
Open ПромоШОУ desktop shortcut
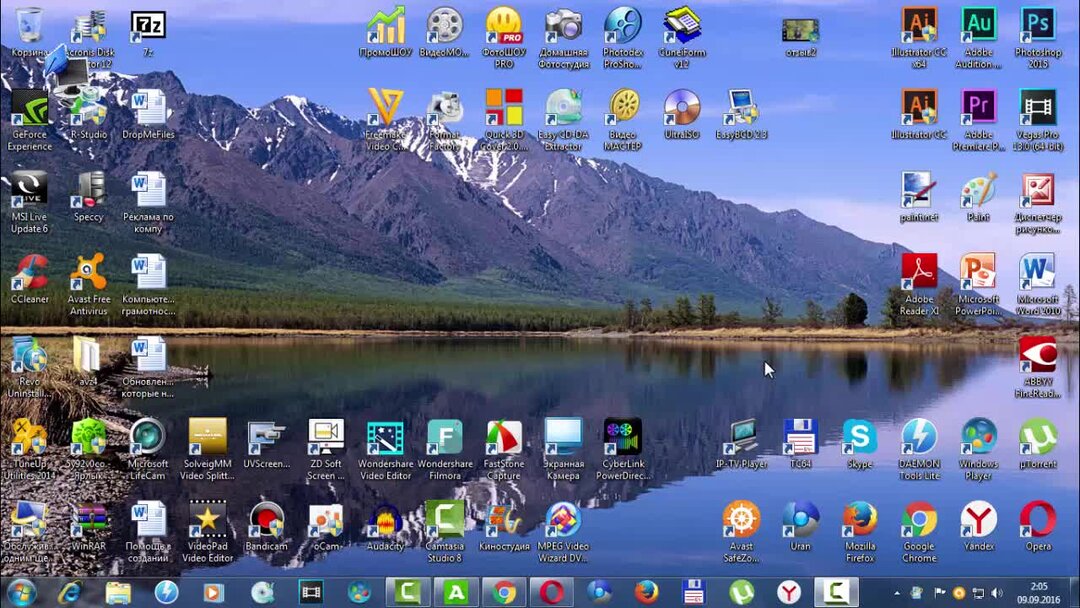coord(386,32)
